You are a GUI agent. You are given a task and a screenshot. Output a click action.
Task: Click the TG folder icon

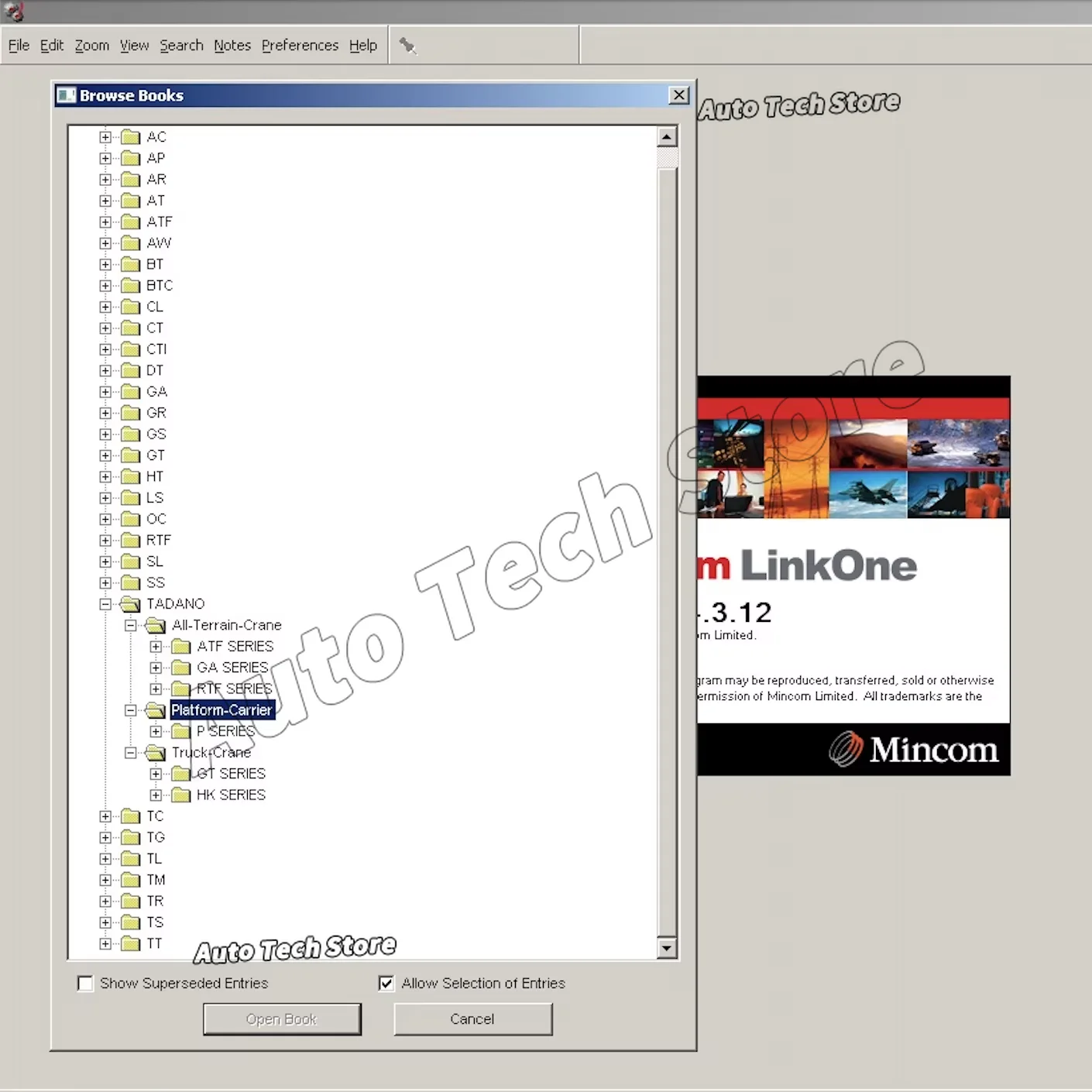point(131,838)
